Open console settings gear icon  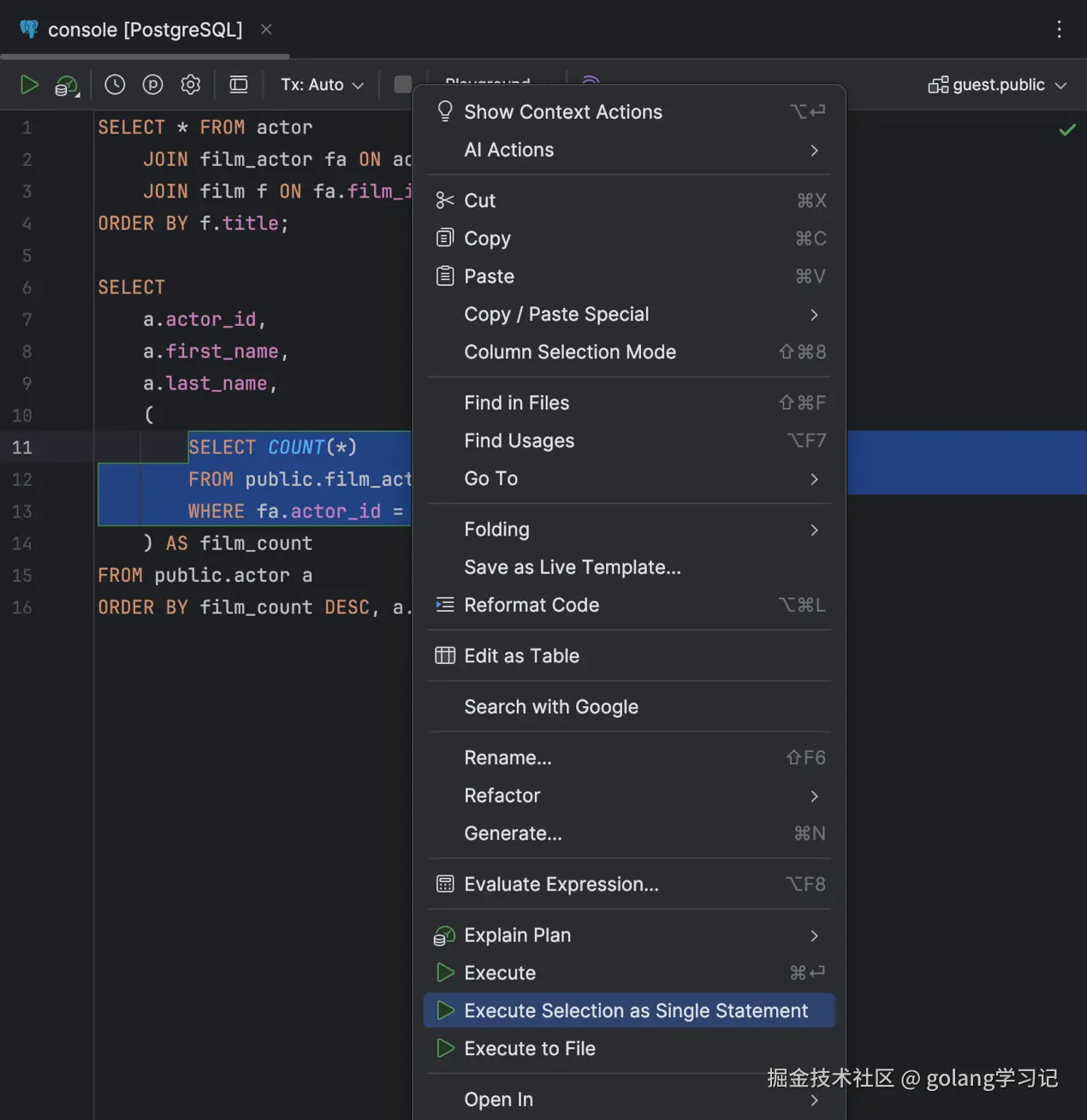(191, 85)
